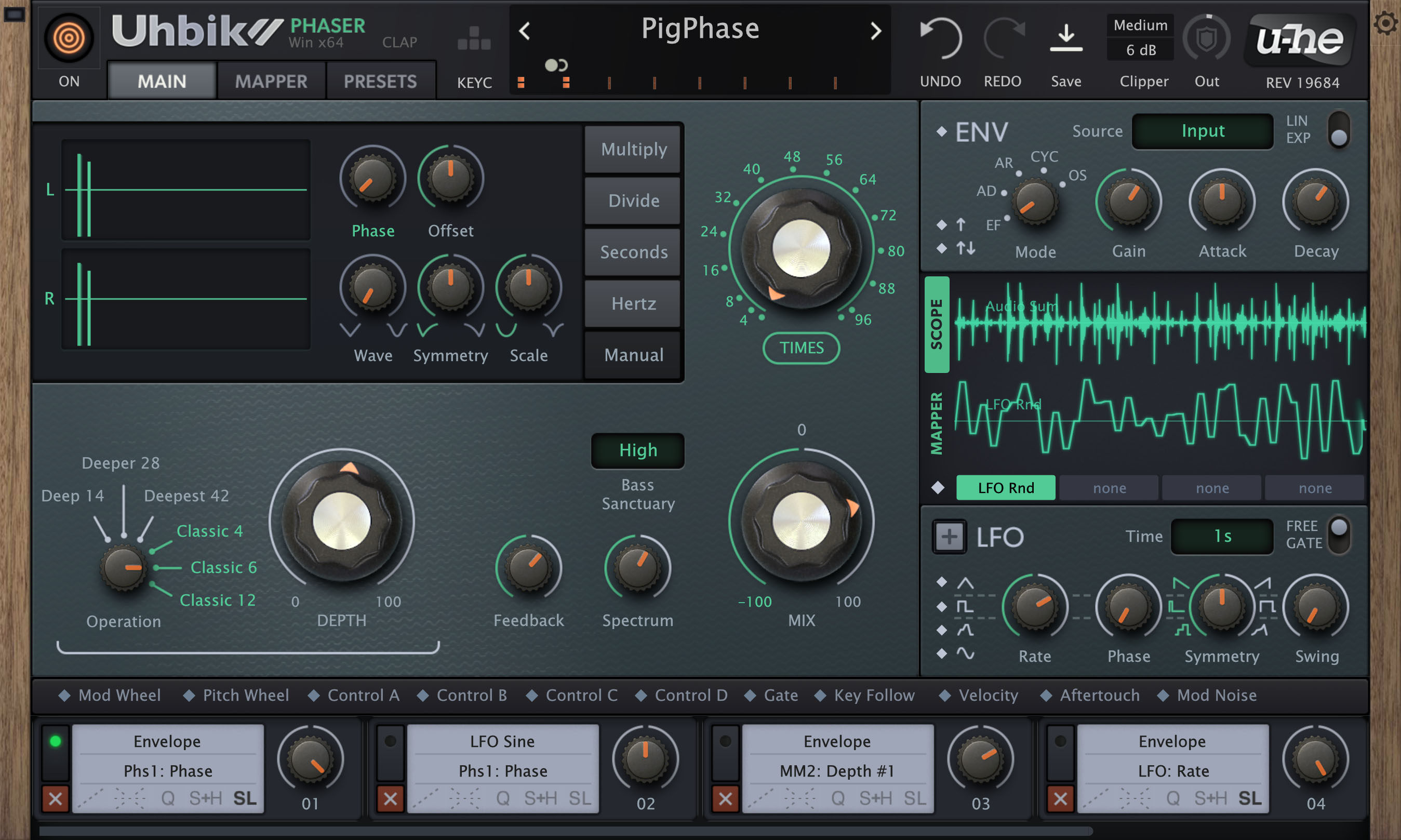Click the UNDO arrow icon
The height and width of the screenshot is (840, 1401).
(940, 38)
